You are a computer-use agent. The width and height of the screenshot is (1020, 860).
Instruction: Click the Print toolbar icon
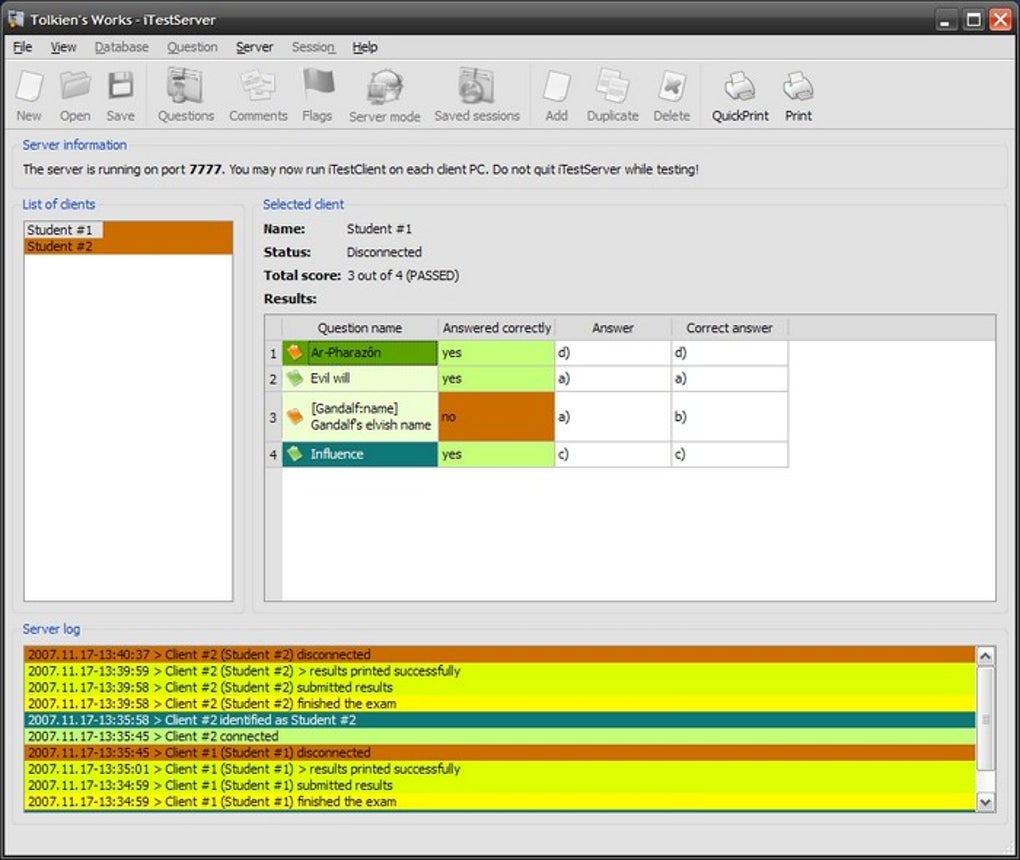click(798, 86)
